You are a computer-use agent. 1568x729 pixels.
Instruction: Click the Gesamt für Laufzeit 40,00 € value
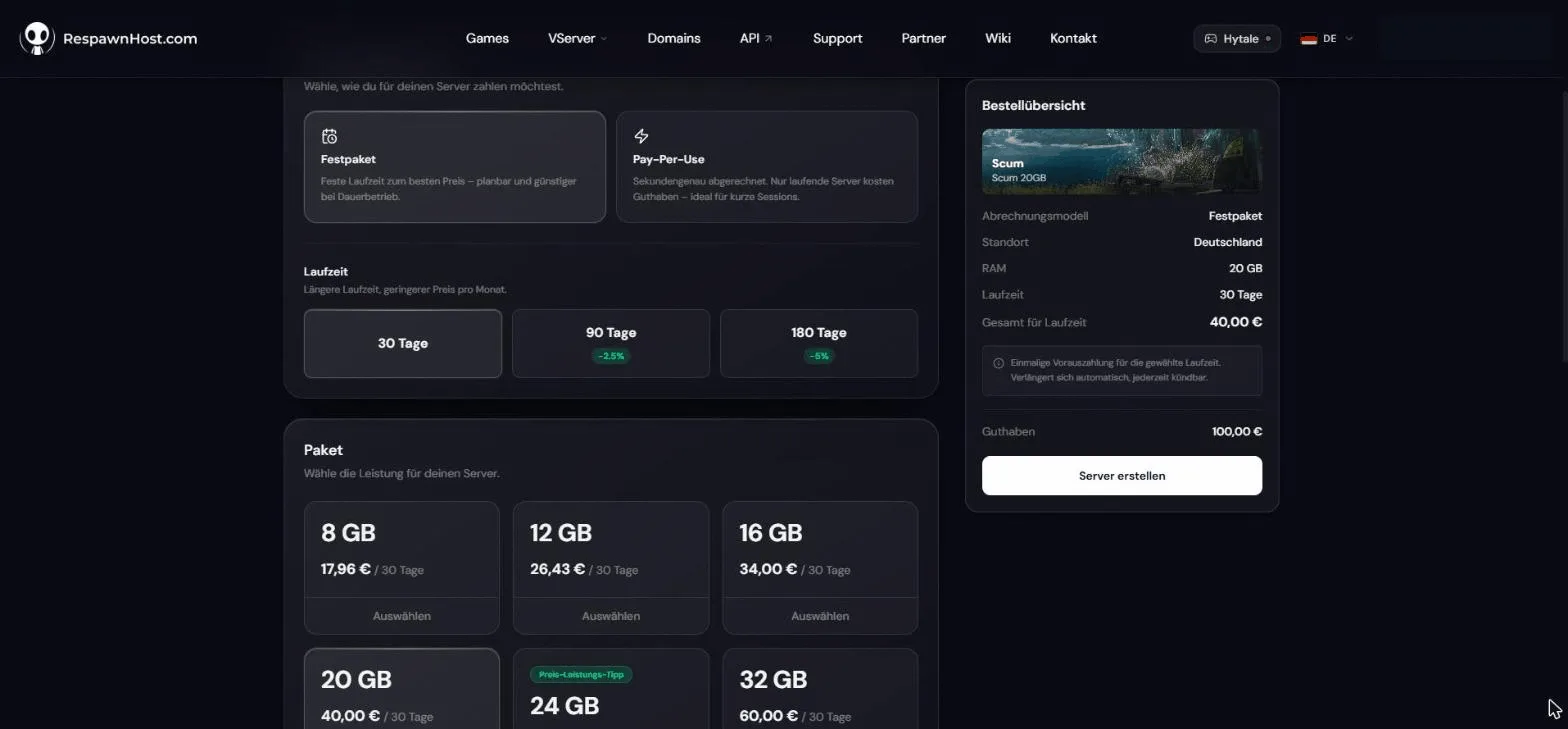(1236, 322)
